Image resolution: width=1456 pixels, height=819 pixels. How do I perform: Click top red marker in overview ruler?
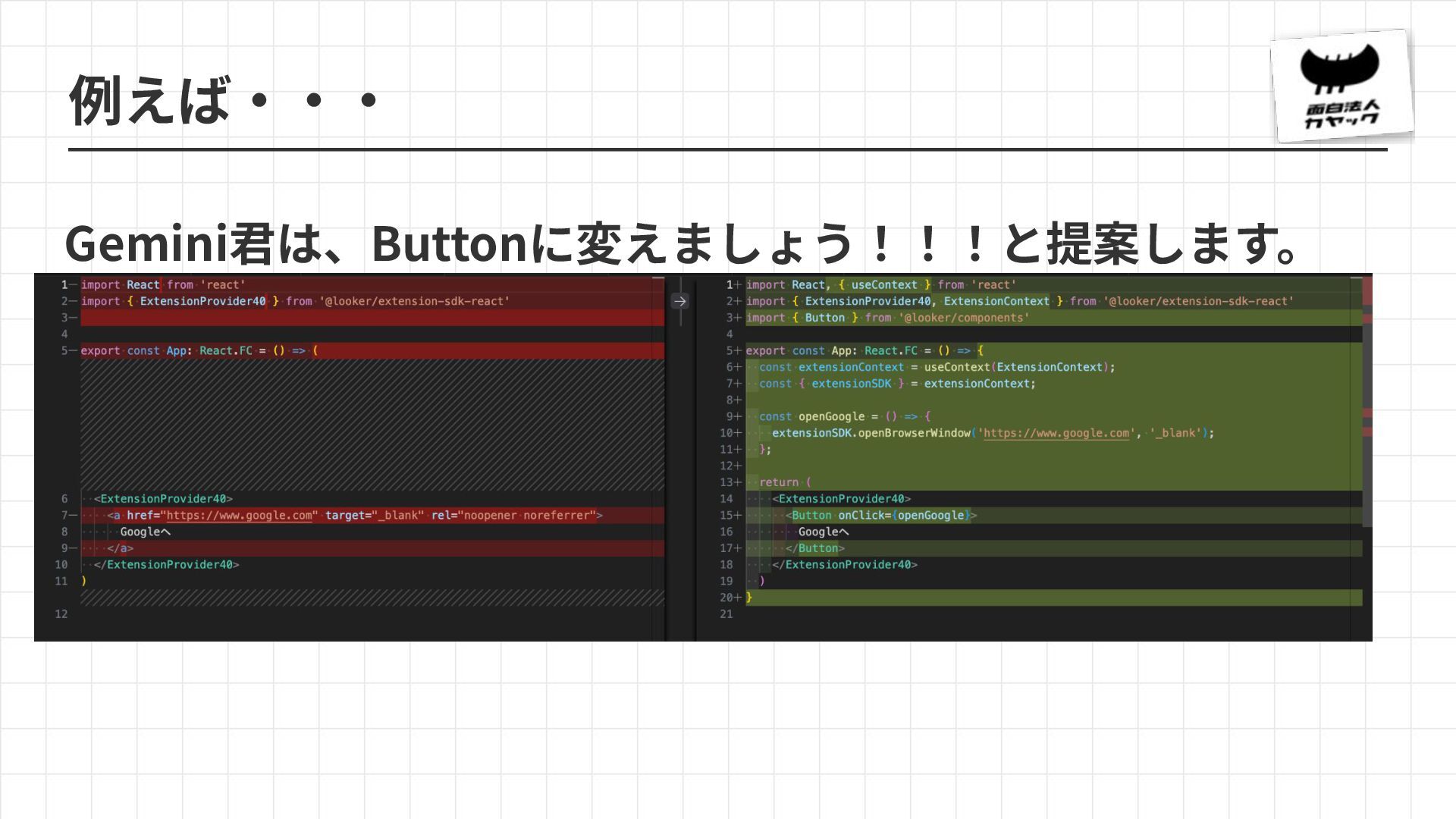pos(1367,291)
